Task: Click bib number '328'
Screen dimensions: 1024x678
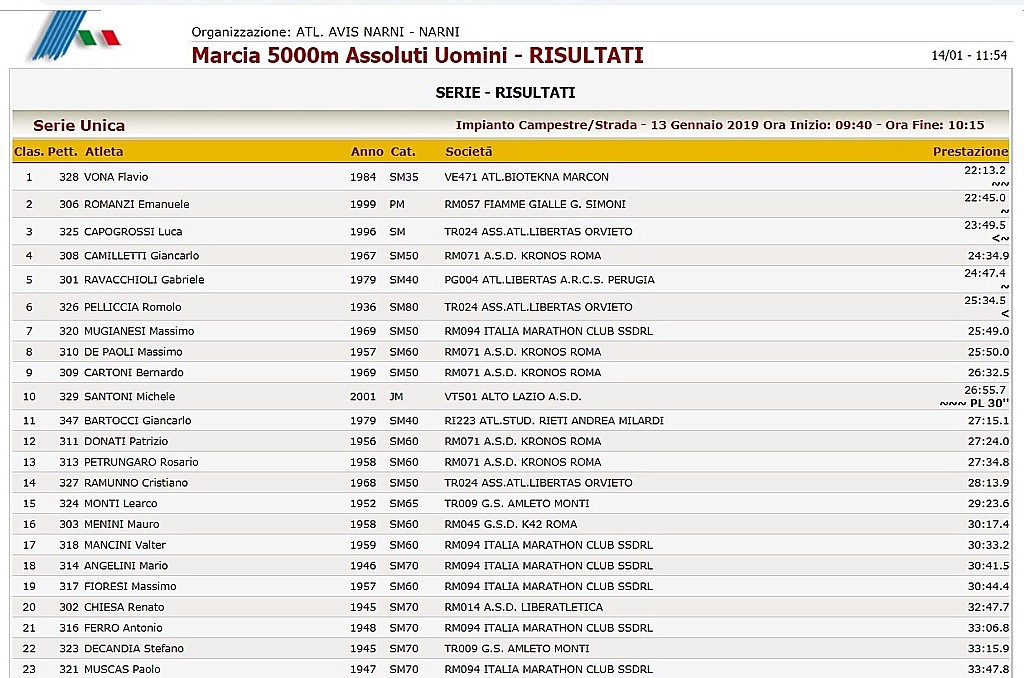Action: click(x=69, y=177)
